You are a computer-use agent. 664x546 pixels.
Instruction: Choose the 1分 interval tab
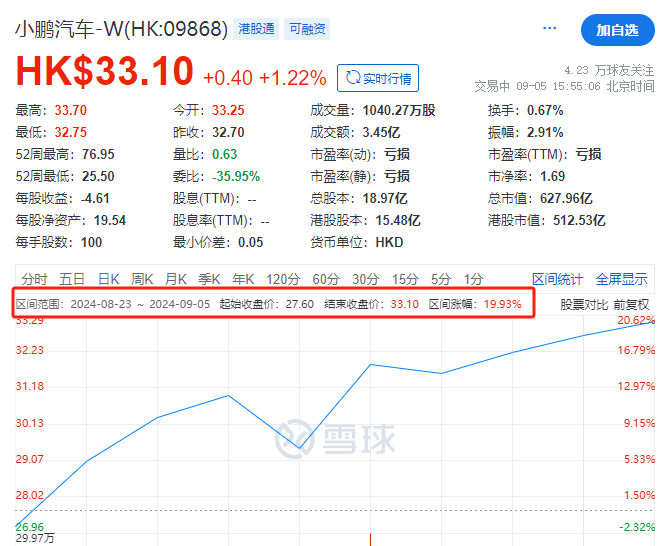473,279
